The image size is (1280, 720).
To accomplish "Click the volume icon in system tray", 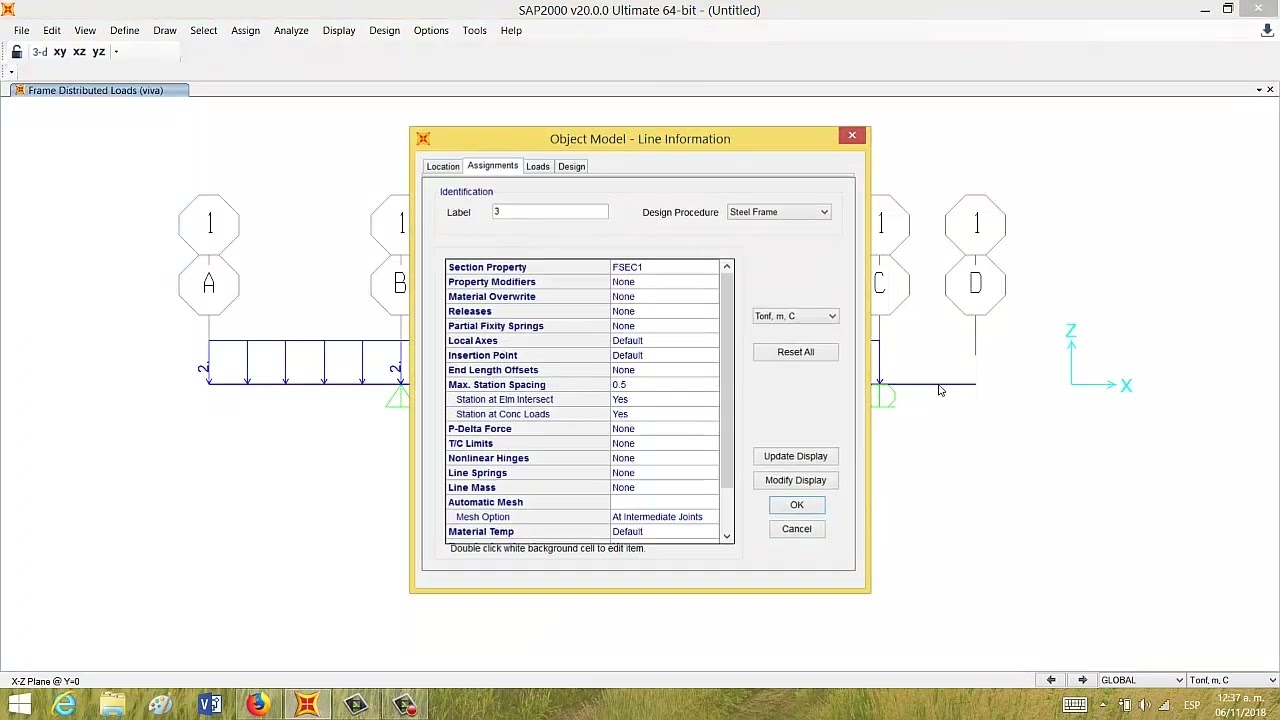I will click(x=1144, y=705).
